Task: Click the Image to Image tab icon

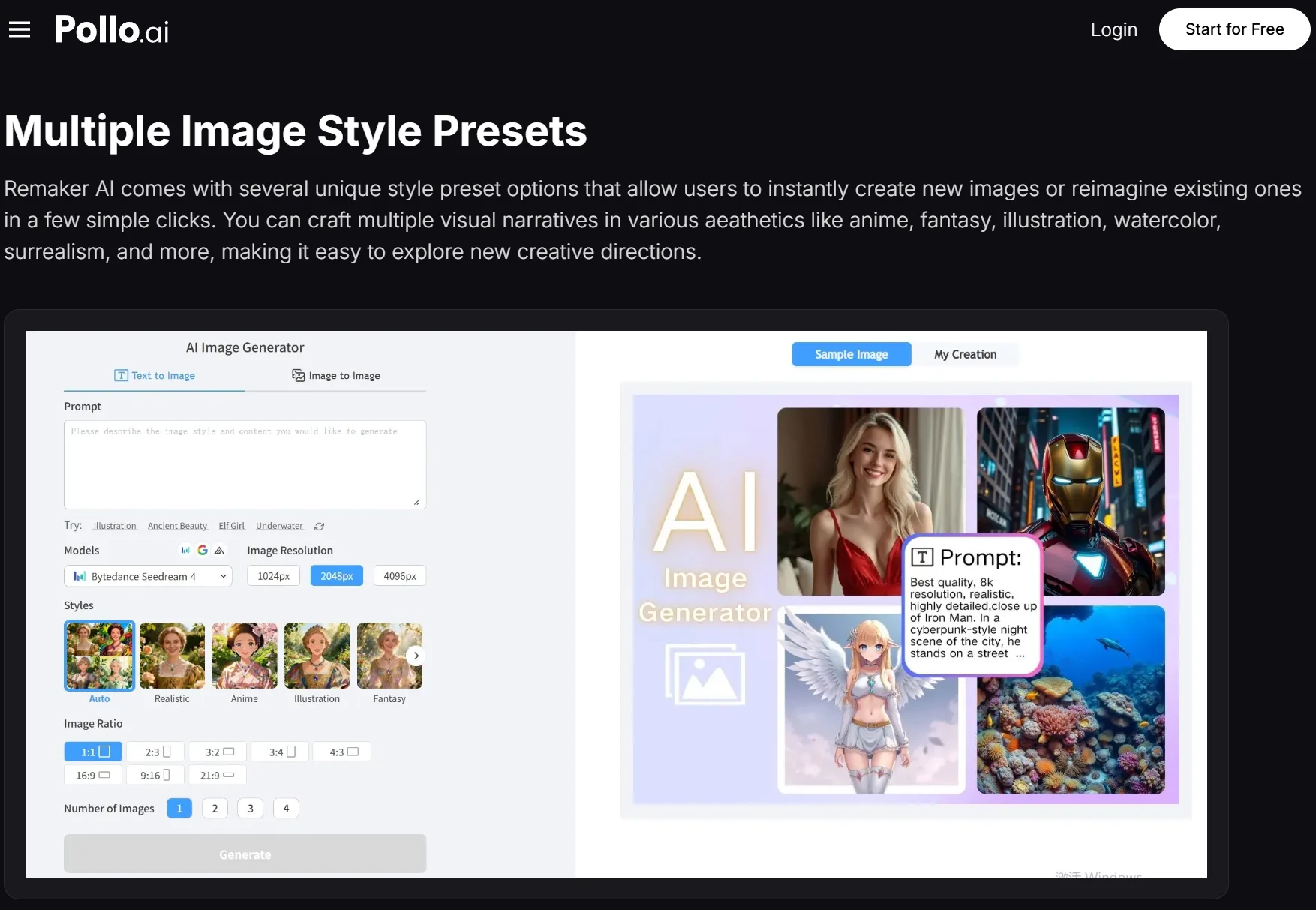Action: click(298, 375)
